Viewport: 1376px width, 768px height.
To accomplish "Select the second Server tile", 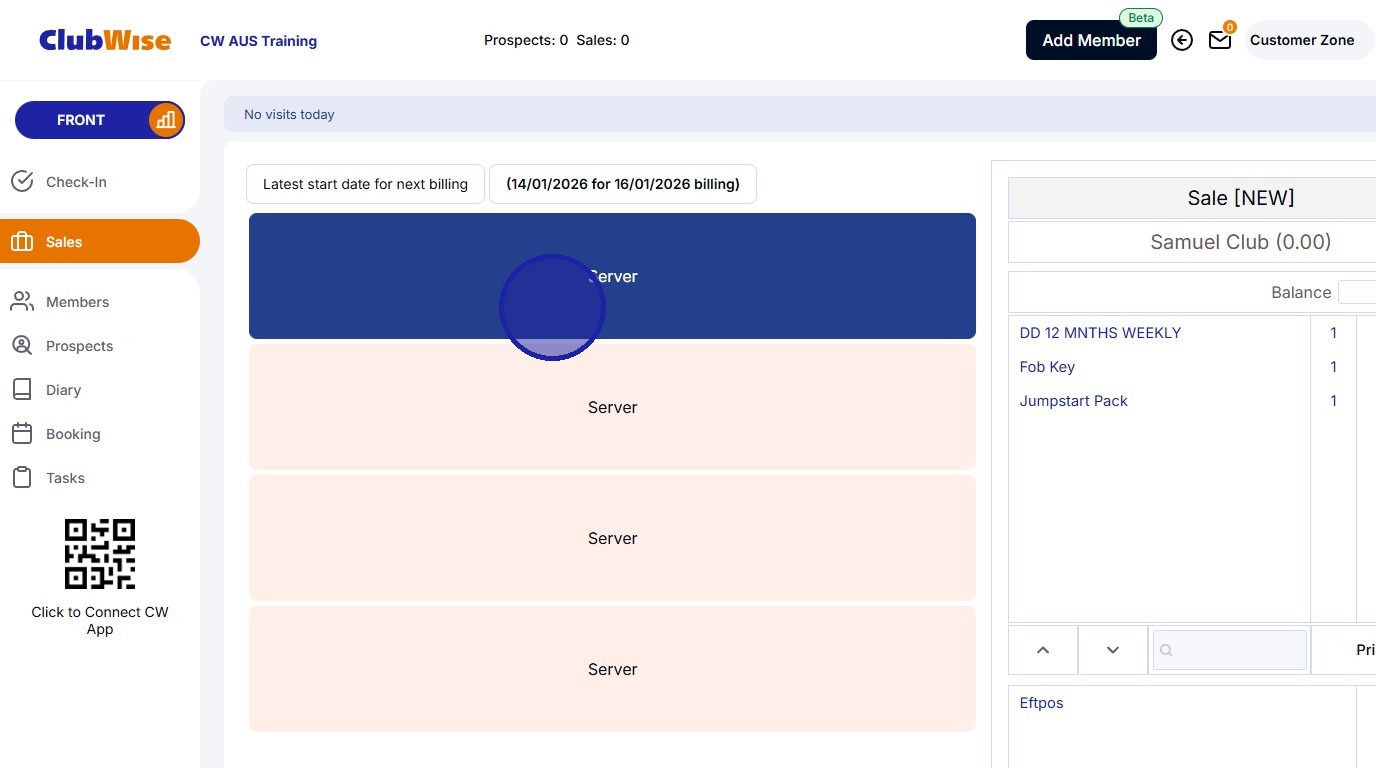I will (x=612, y=407).
